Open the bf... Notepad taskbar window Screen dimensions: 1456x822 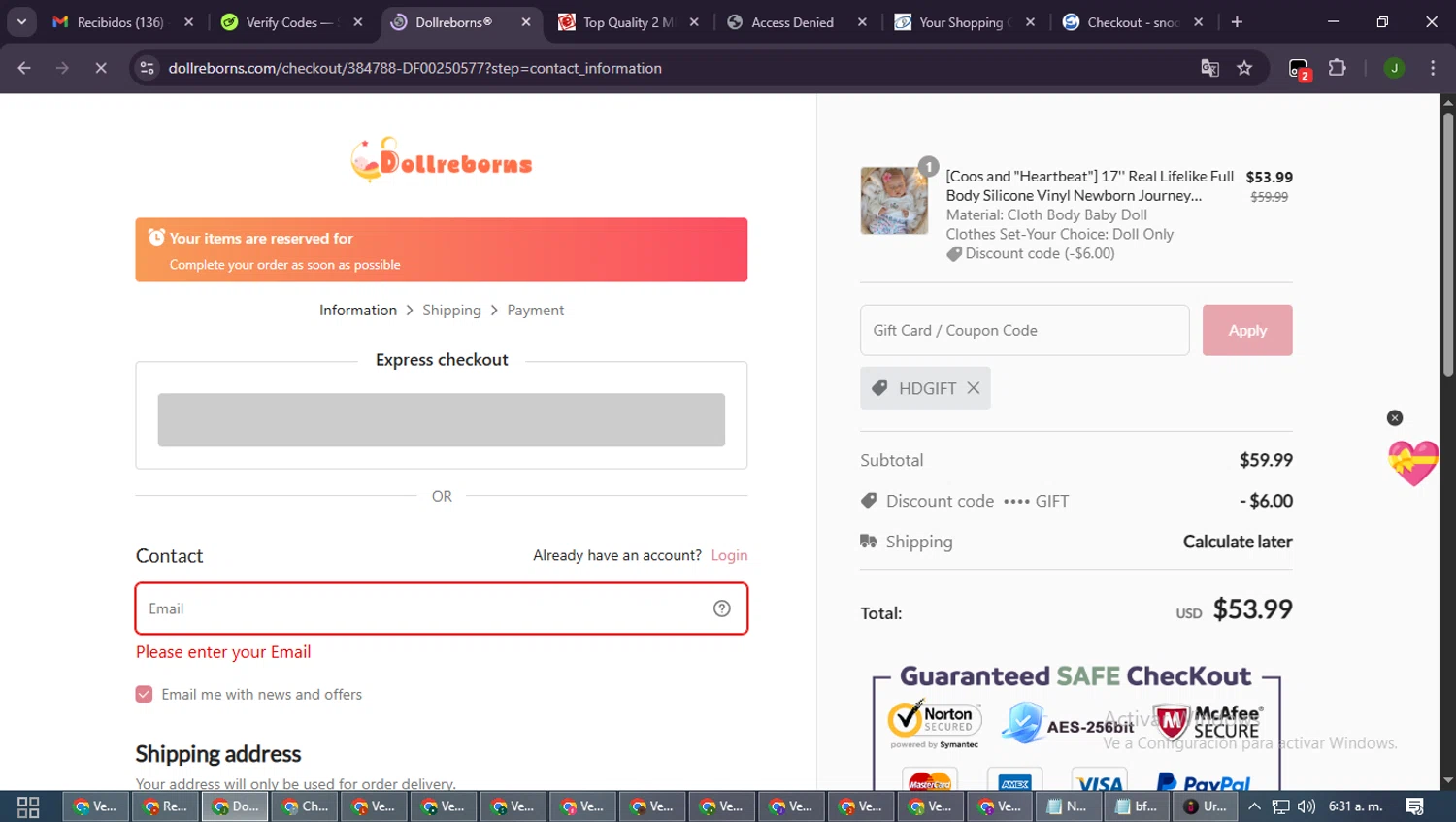coord(1137,806)
